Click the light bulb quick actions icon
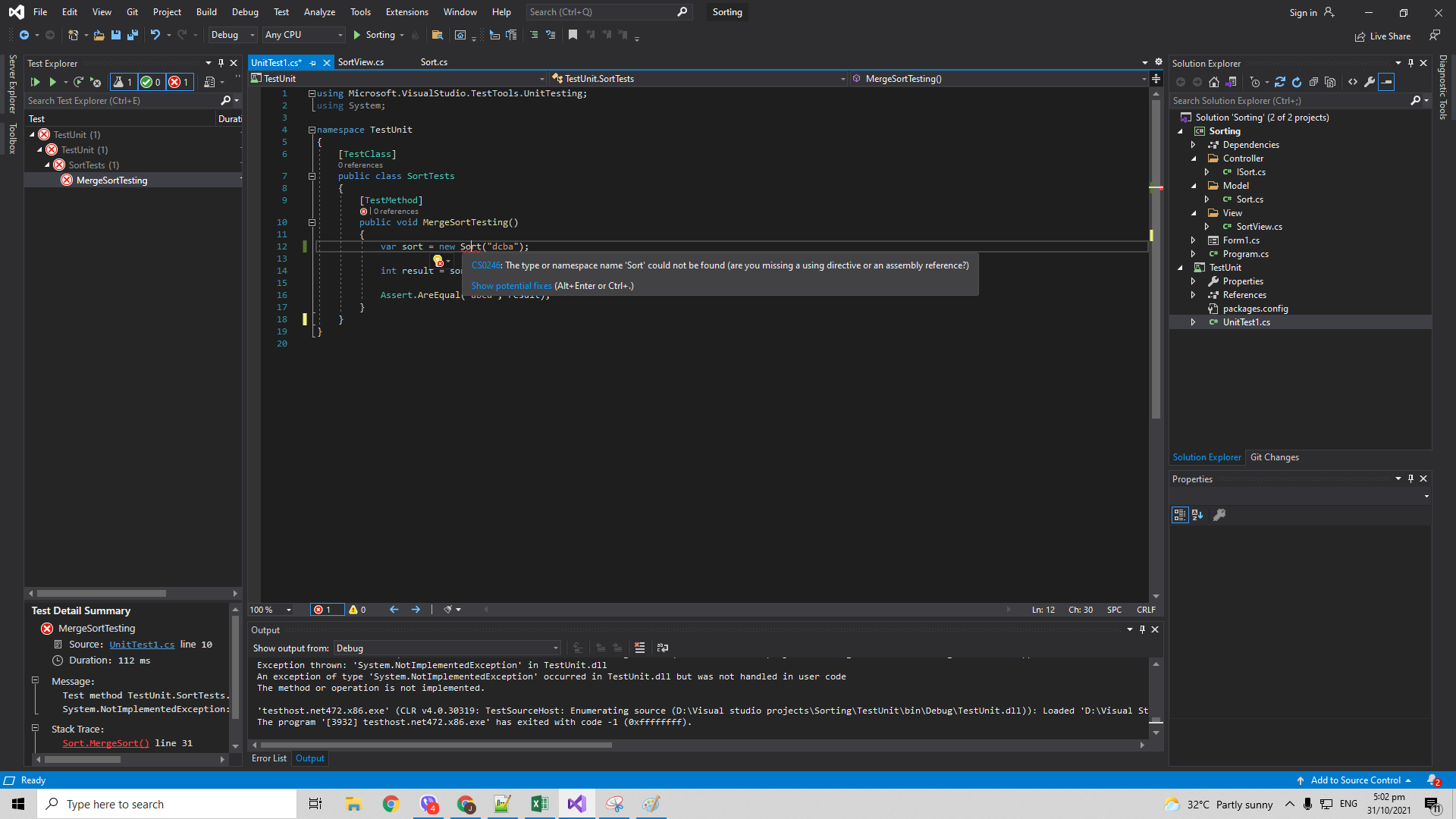1456x819 pixels. (x=438, y=260)
